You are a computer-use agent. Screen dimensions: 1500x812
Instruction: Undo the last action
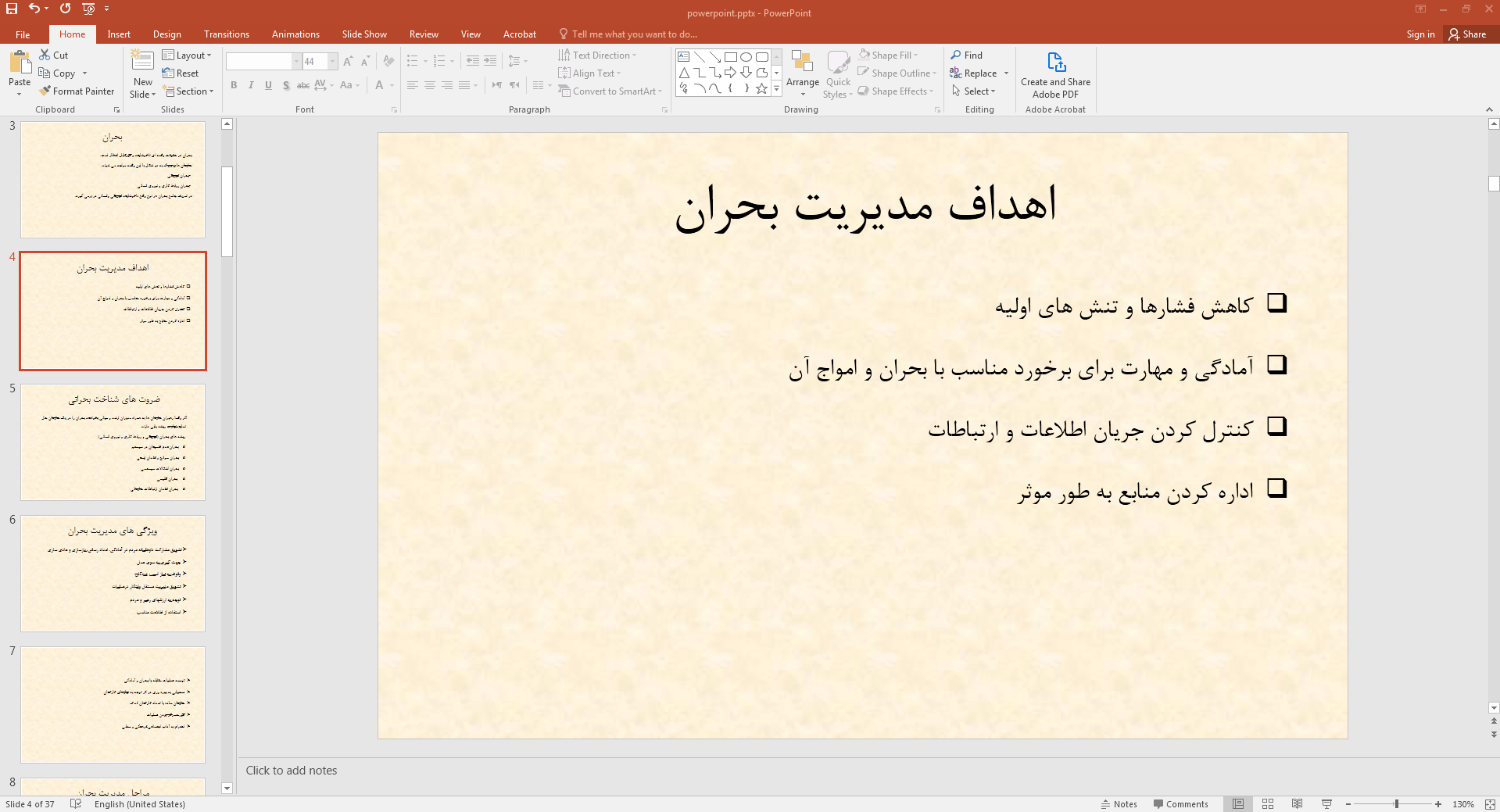(34, 9)
